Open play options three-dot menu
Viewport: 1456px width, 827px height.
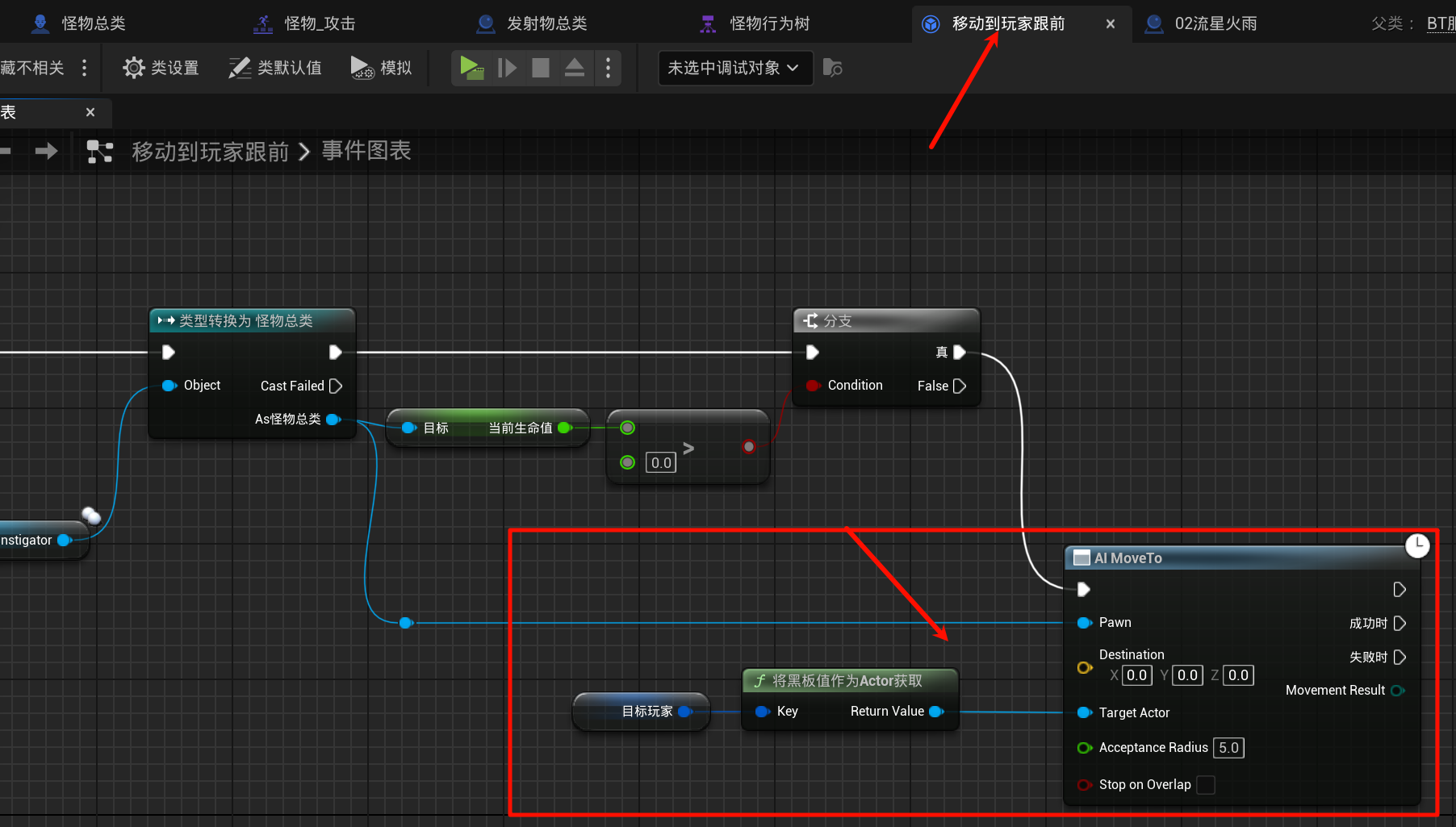(608, 68)
